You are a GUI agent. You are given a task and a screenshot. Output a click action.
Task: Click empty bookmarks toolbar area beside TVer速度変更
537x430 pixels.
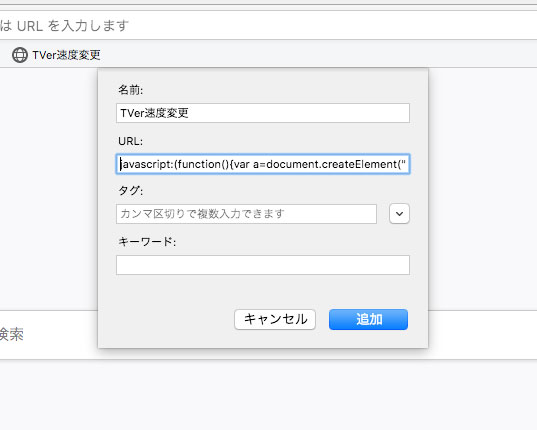point(308,55)
